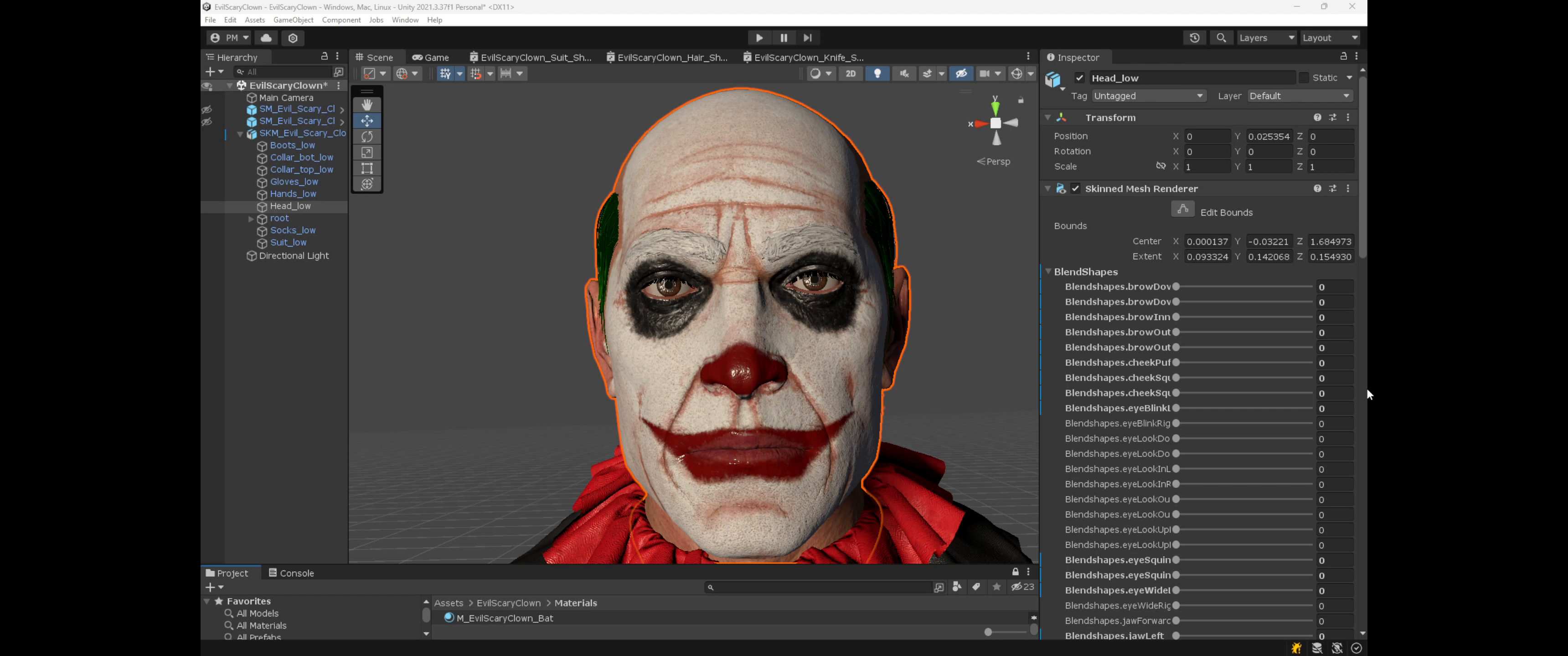The height and width of the screenshot is (656, 1568).
Task: Open Transform component help icon
Action: pos(1317,118)
